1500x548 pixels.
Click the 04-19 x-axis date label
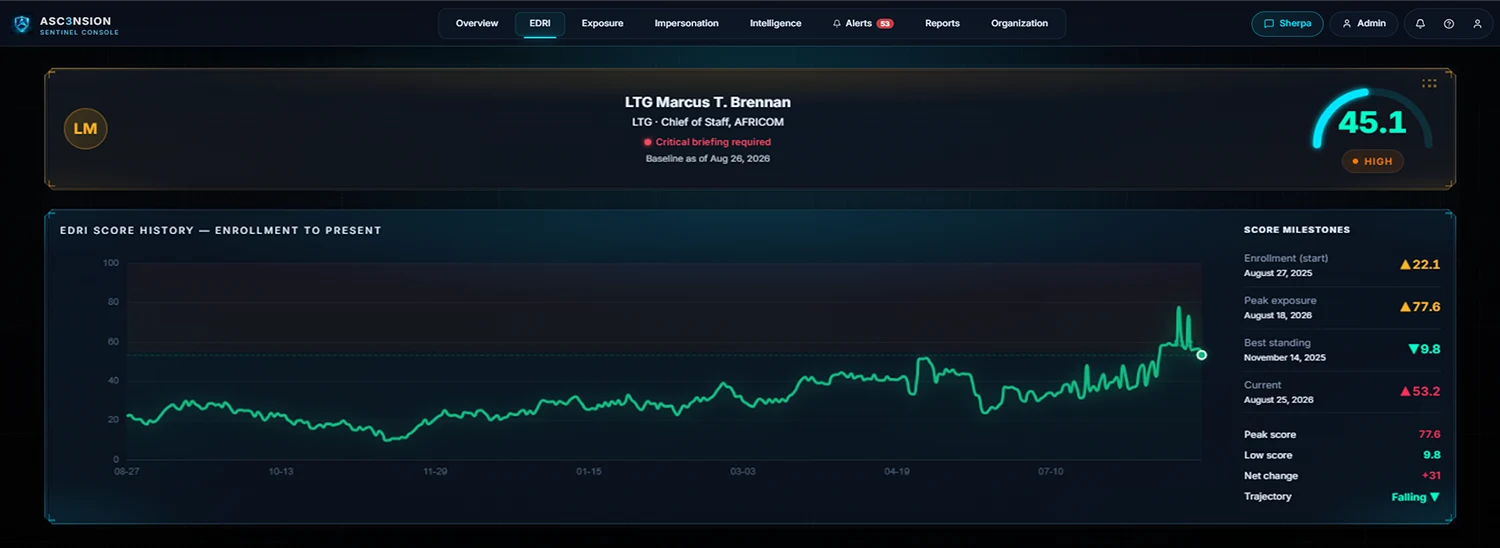897,471
